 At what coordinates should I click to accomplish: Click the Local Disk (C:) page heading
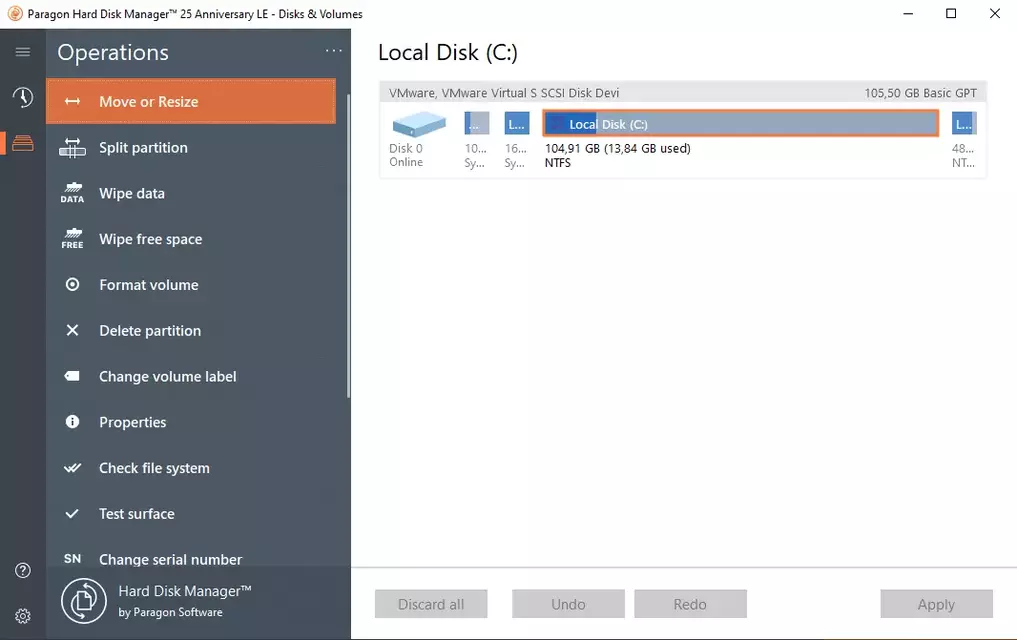[448, 53]
